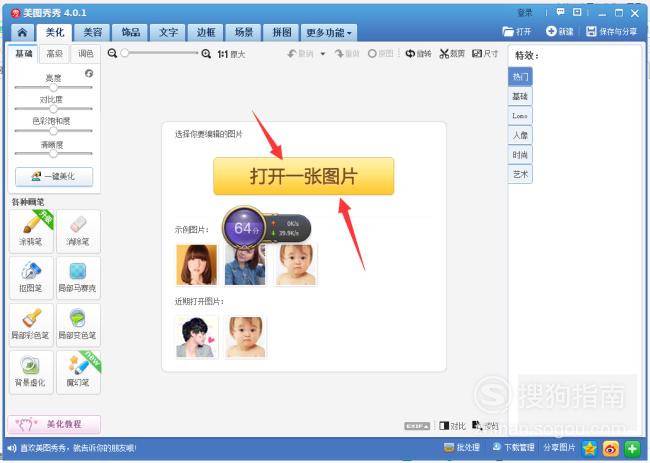
Task: Go to the home screen tab
Action: (x=22, y=33)
